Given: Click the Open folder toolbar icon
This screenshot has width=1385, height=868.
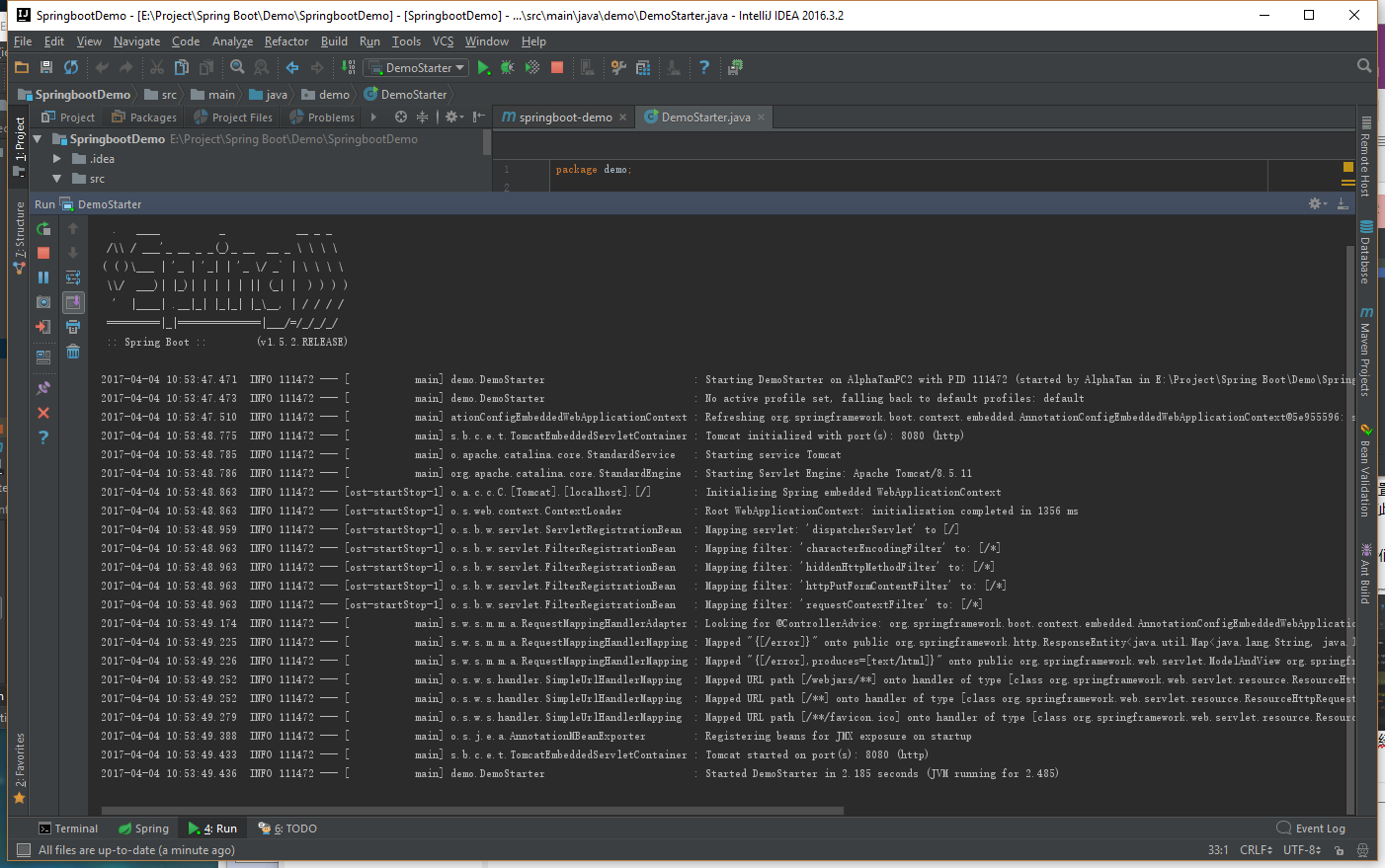Looking at the screenshot, I should tap(22, 67).
